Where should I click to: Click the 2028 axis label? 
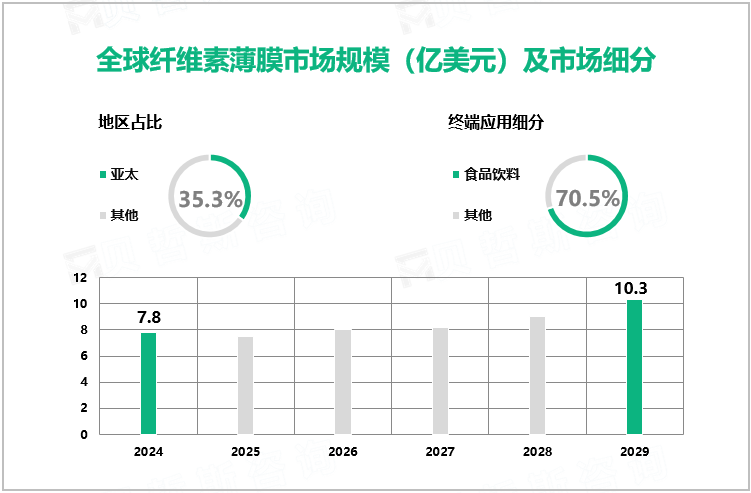[537, 452]
